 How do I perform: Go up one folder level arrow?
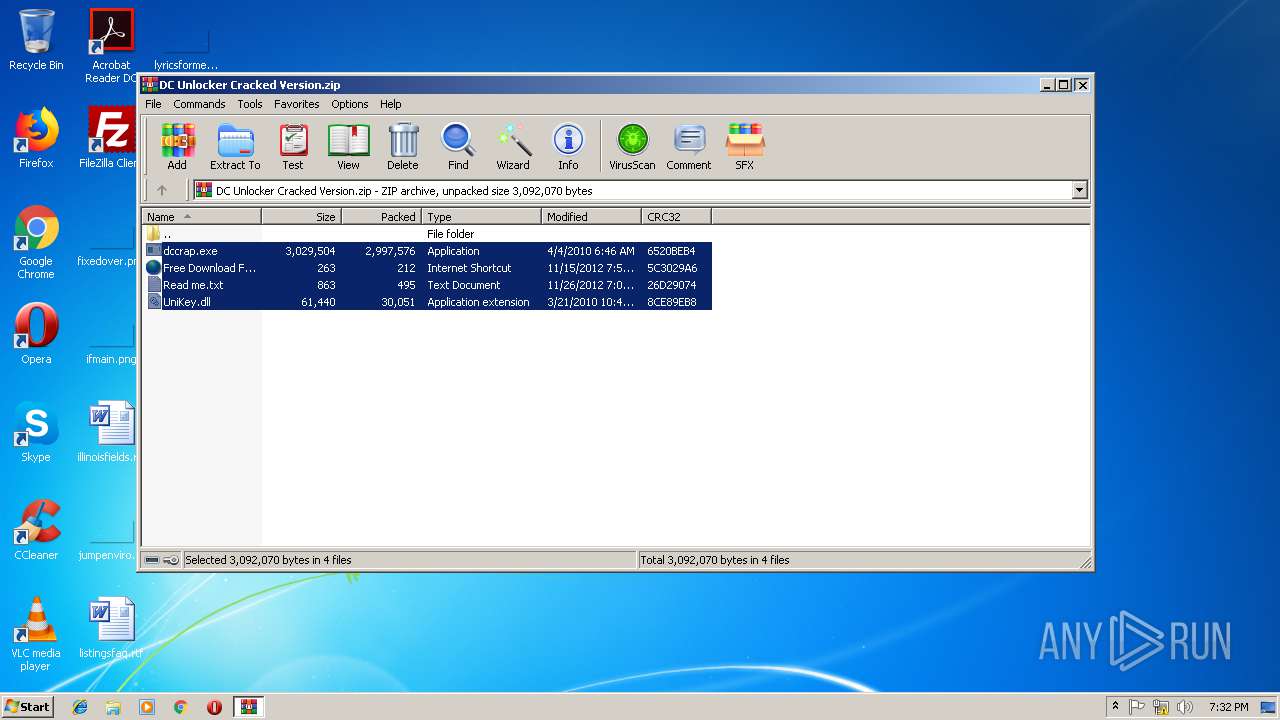coord(162,190)
